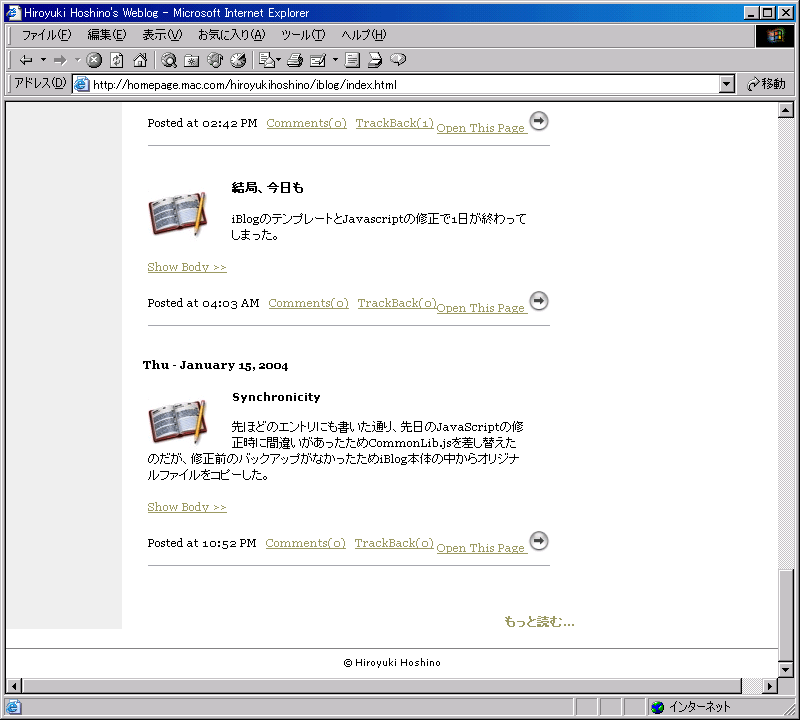Click the book icon next to 結局、今日も
800x720 pixels.
178,214
